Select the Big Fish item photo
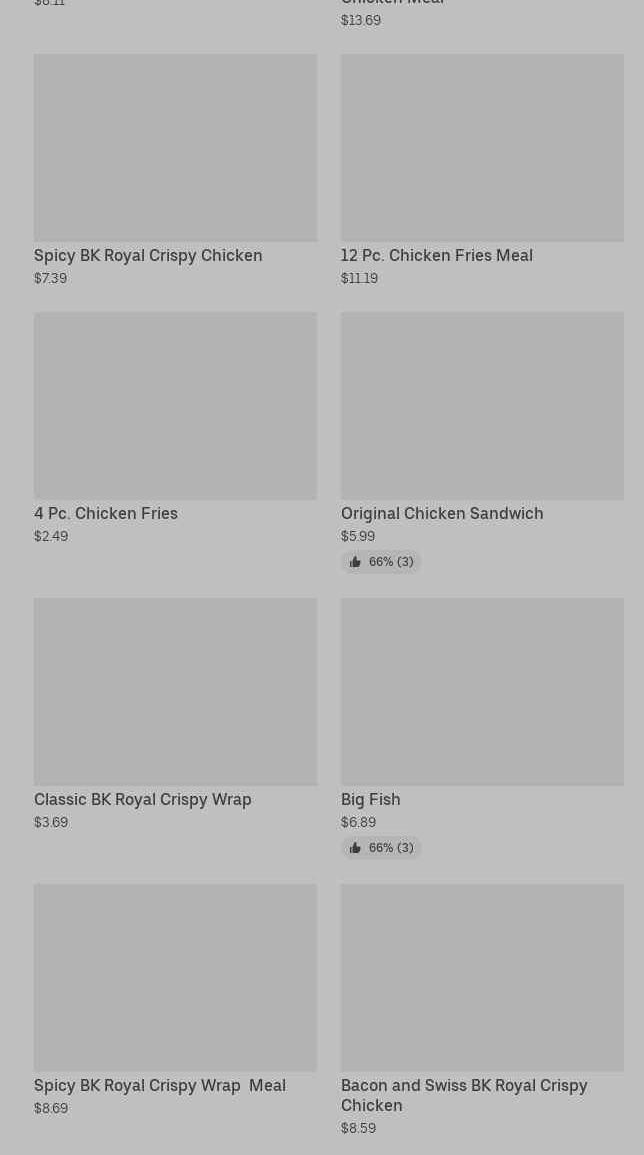 pyautogui.click(x=482, y=692)
